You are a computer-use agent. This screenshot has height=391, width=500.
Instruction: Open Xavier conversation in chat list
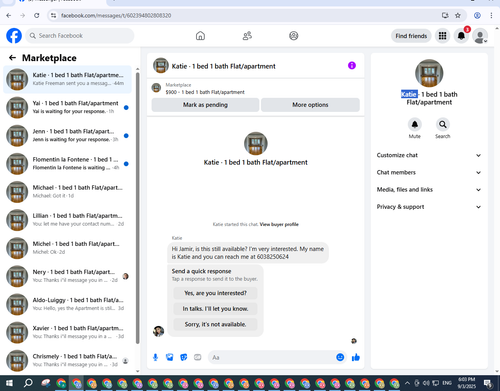click(67, 332)
